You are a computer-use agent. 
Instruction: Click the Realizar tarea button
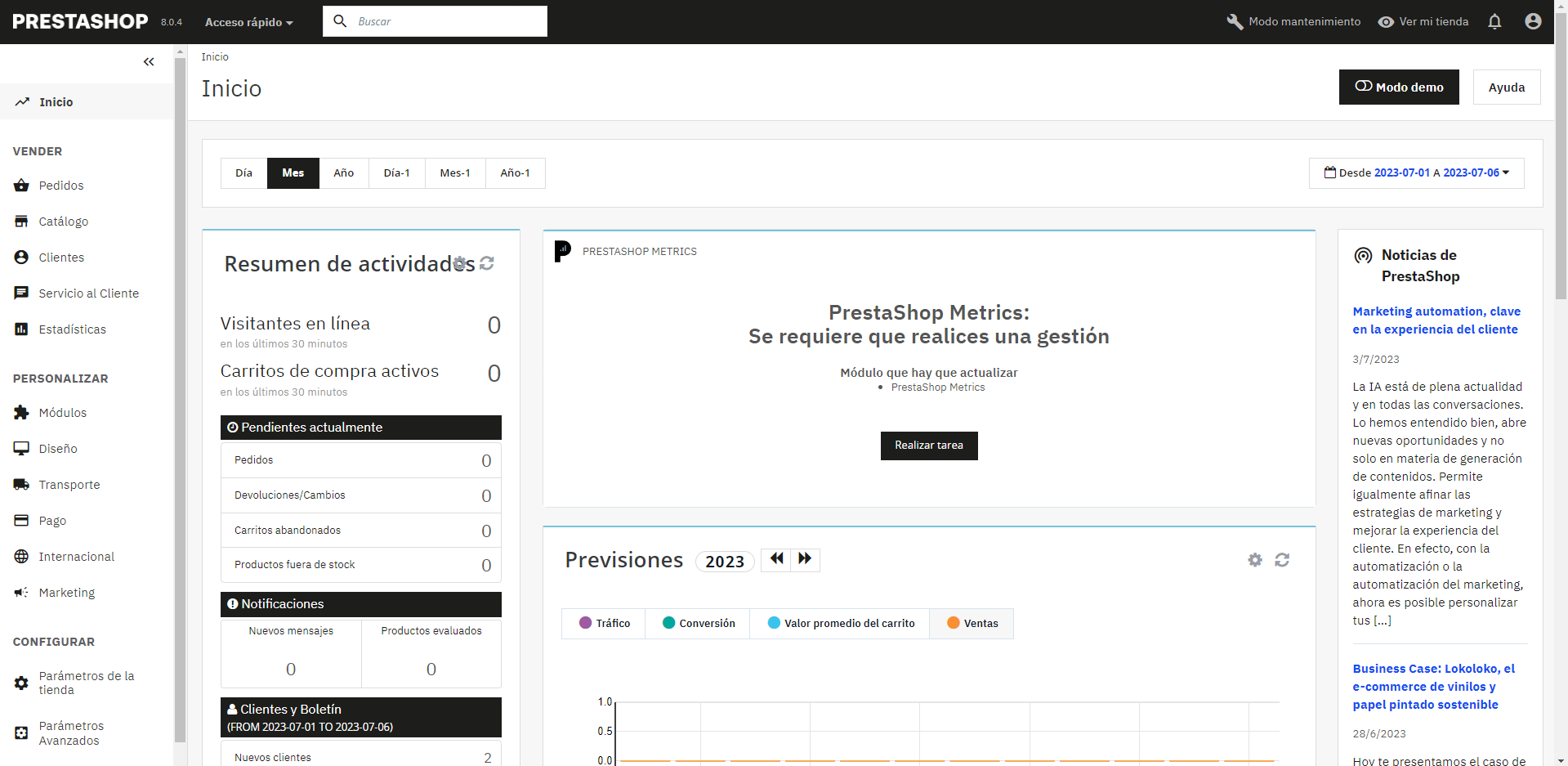tap(929, 446)
